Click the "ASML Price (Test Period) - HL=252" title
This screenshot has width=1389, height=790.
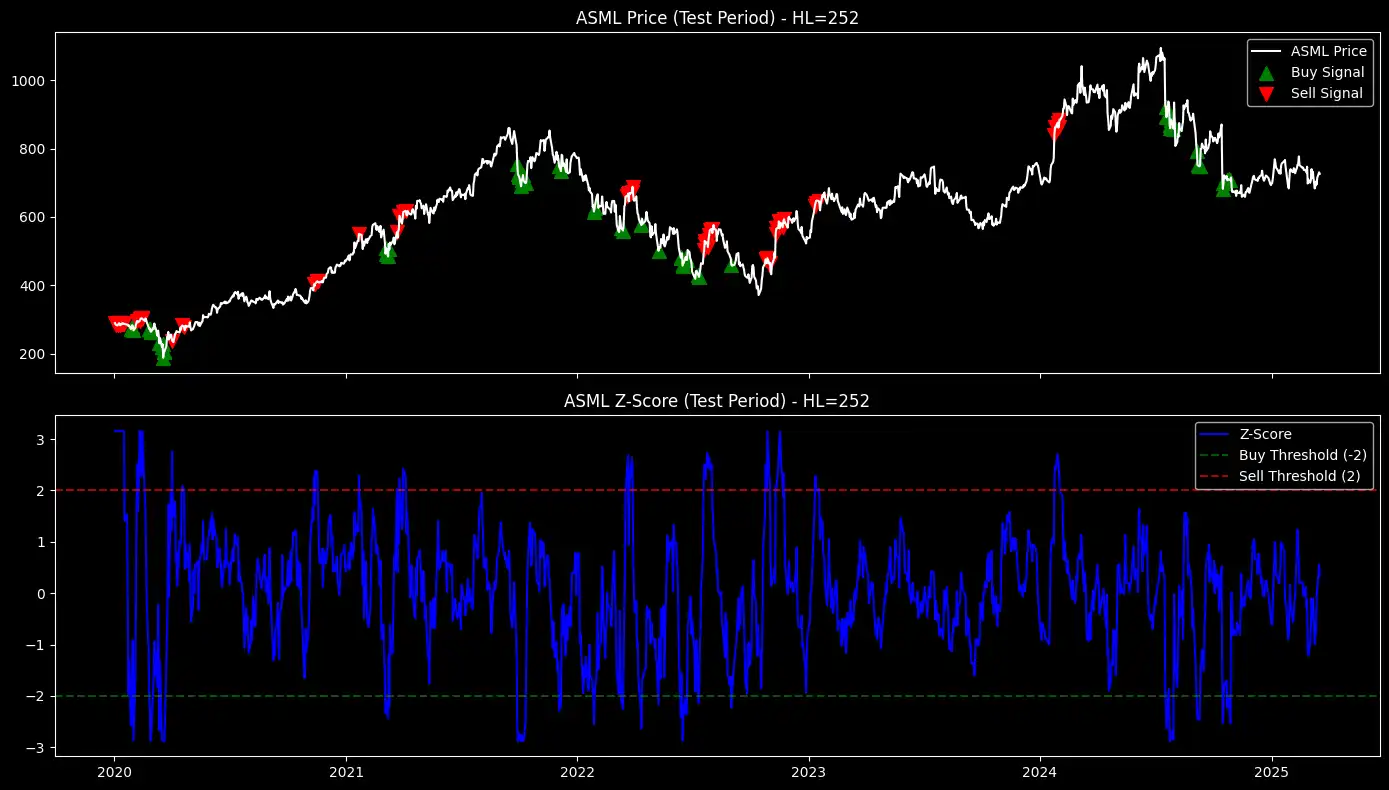(716, 17)
